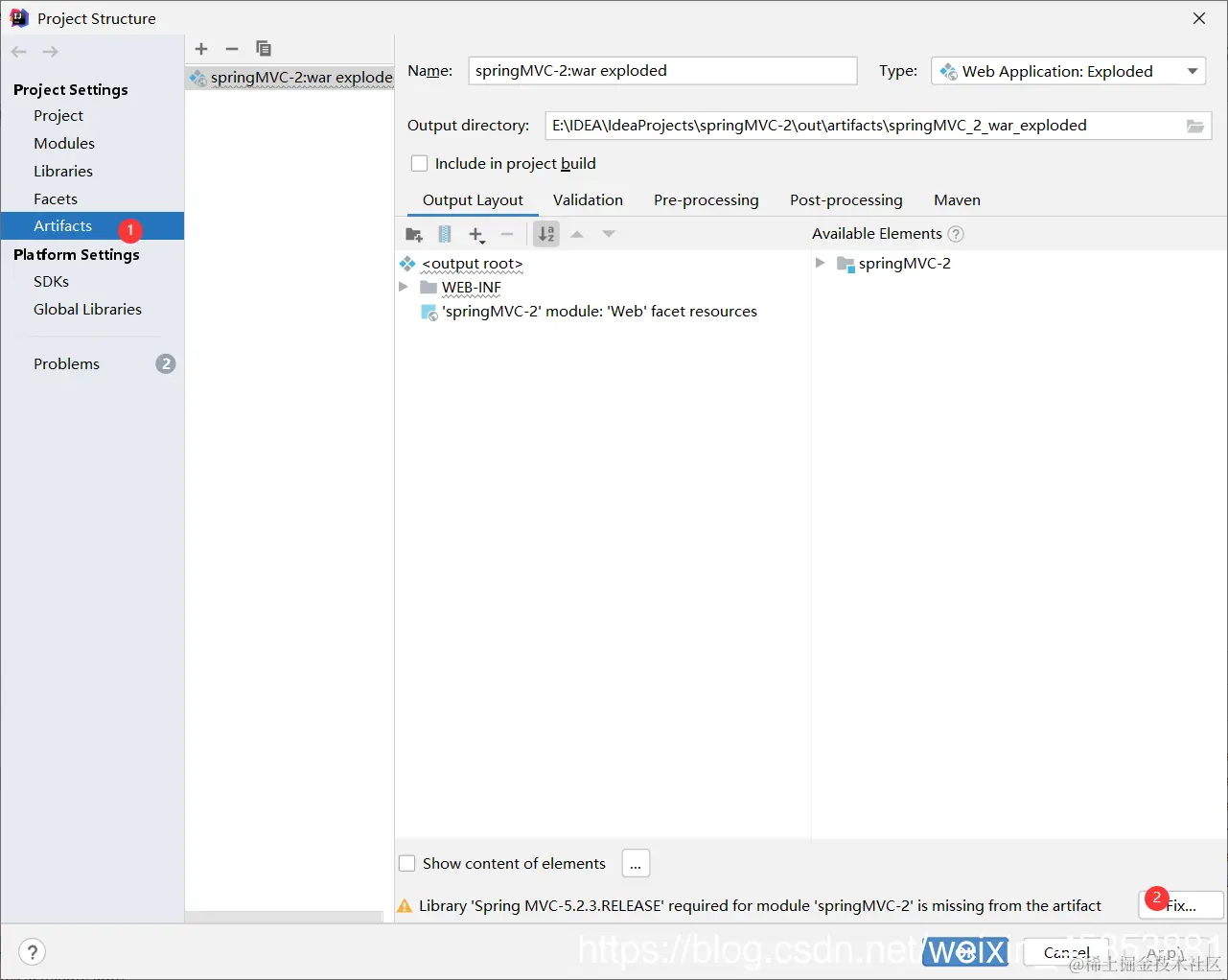Select springMVC-2:war exploded artifact in list
Viewport: 1228px width, 980px height.
pyautogui.click(x=290, y=78)
